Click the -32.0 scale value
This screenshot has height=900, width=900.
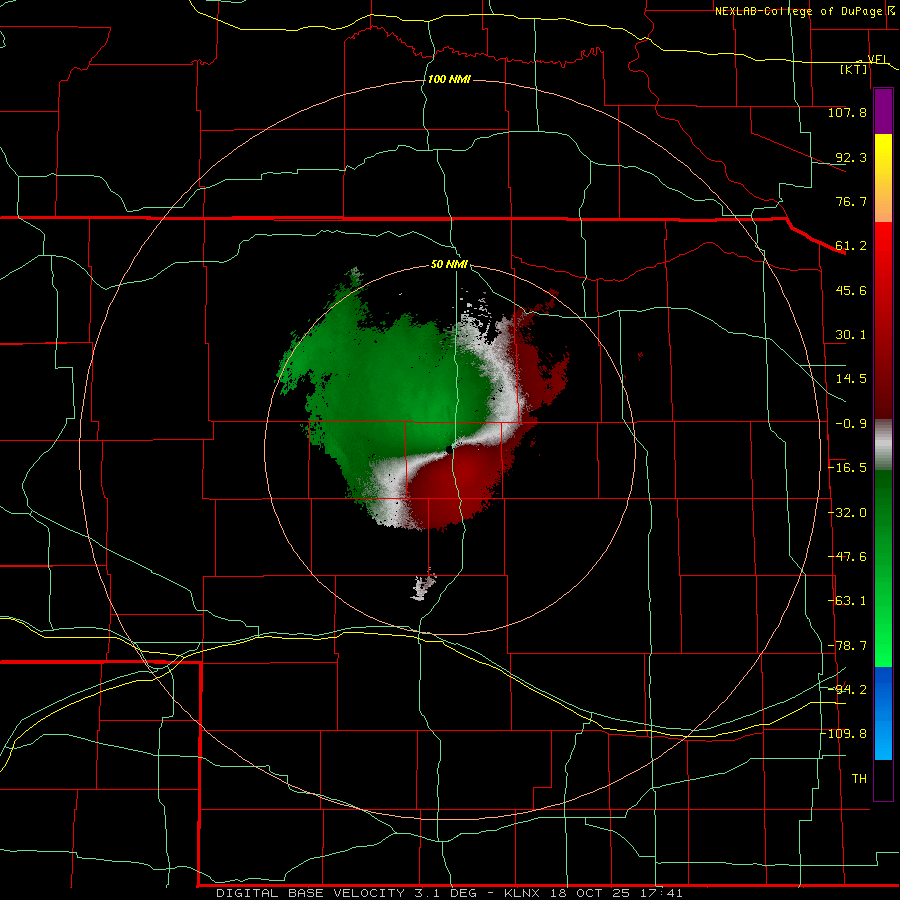[x=847, y=513]
